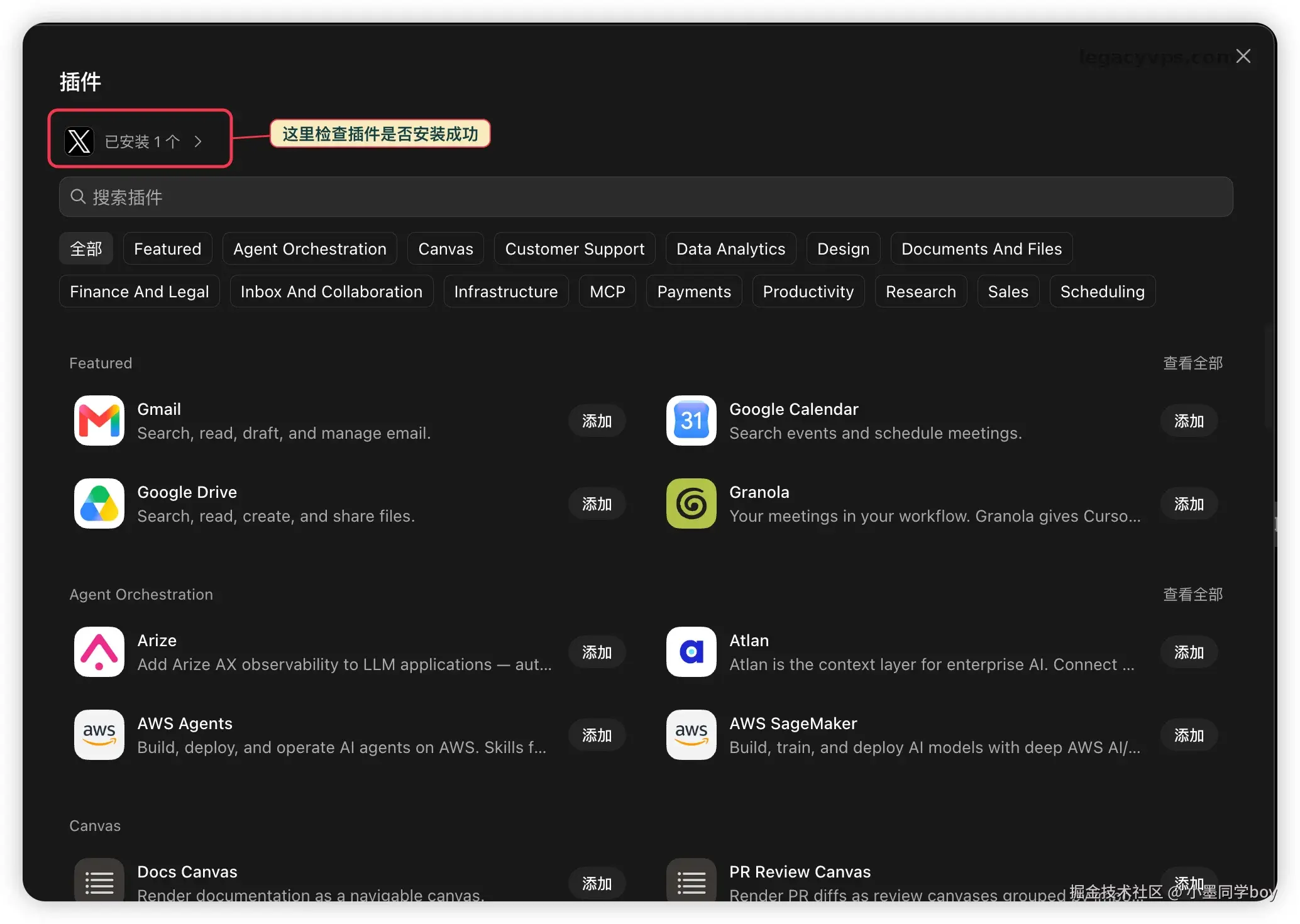
Task: Click the Atlan plugin icon
Action: (x=691, y=652)
